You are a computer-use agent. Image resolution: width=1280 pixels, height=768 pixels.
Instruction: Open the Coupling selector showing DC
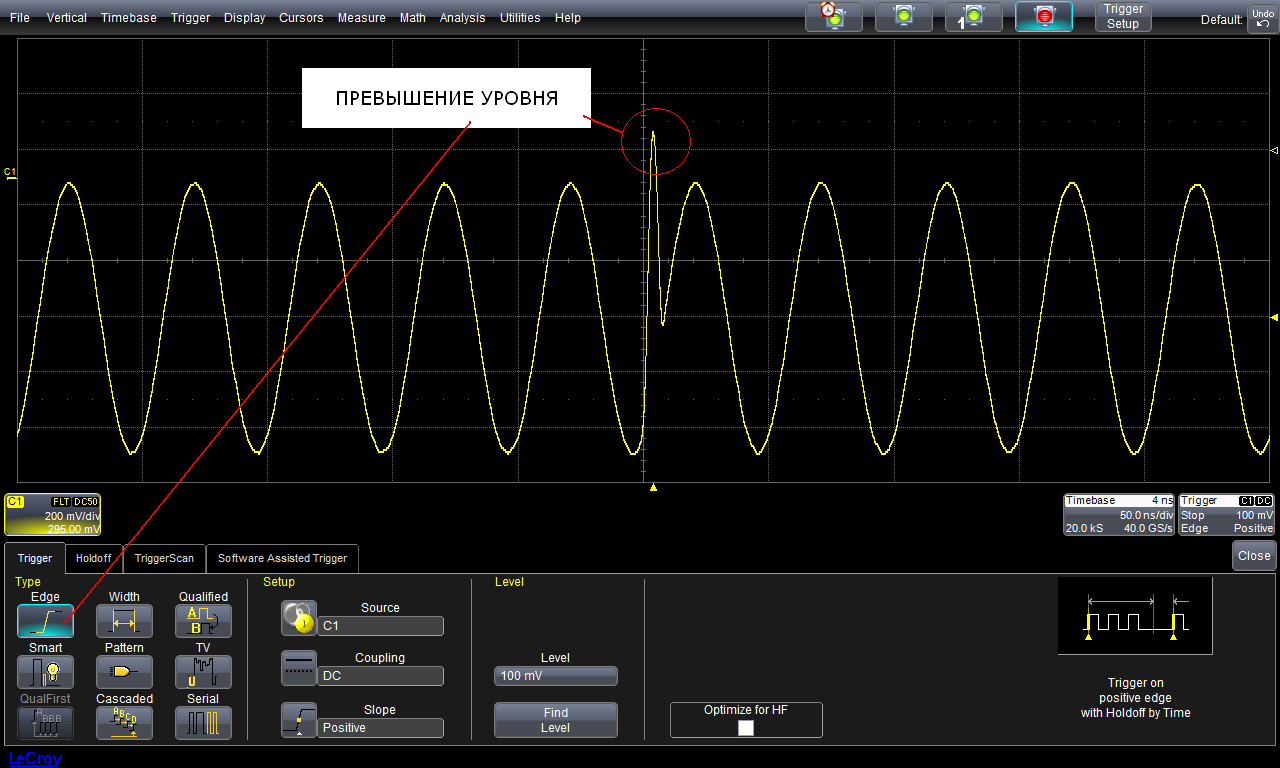380,676
